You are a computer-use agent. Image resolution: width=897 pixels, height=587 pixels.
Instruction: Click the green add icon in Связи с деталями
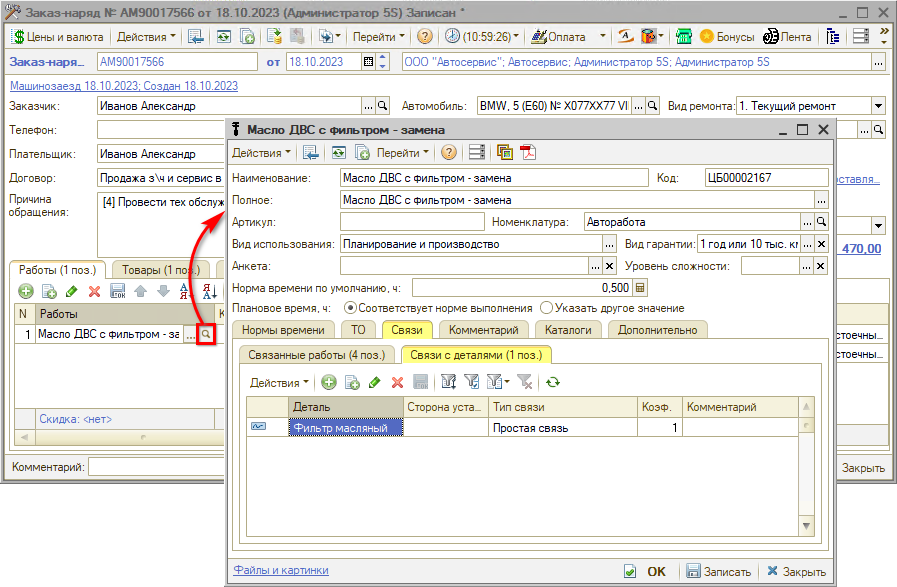coord(329,382)
